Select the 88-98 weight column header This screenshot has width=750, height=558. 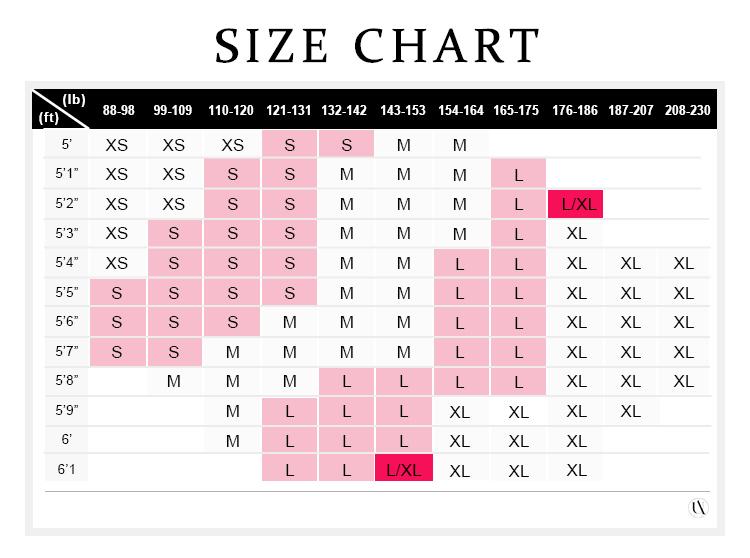point(116,110)
